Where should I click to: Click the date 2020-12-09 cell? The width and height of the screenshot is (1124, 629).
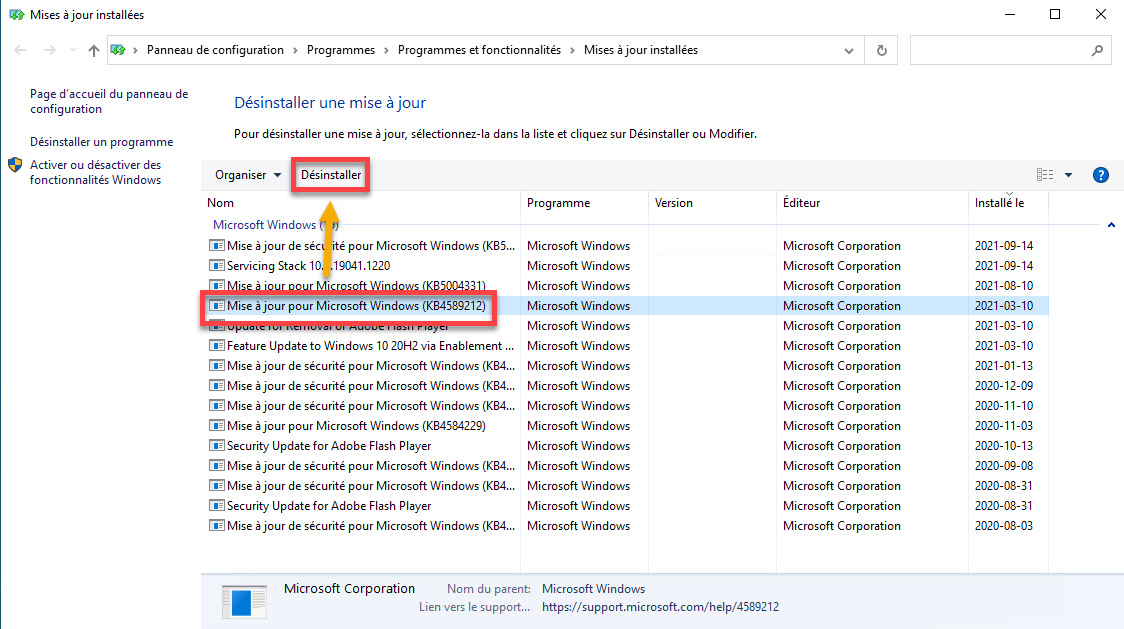point(1004,386)
